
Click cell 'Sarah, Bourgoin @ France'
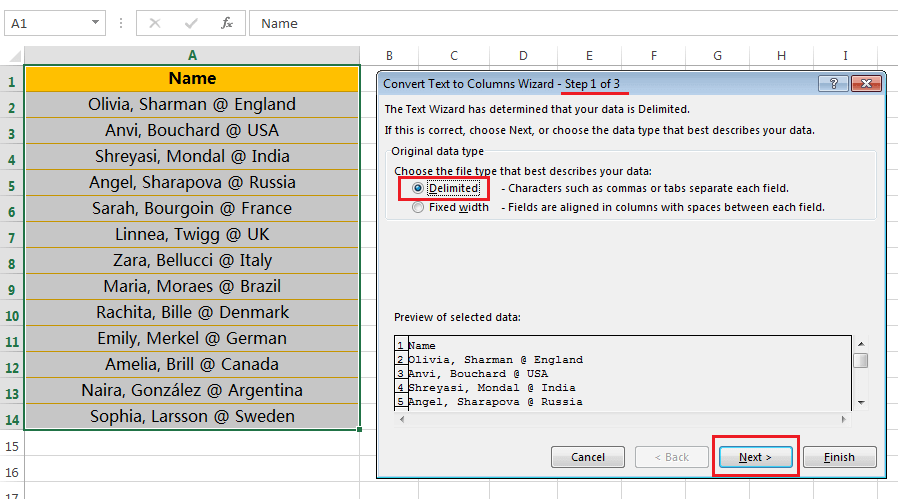click(192, 208)
